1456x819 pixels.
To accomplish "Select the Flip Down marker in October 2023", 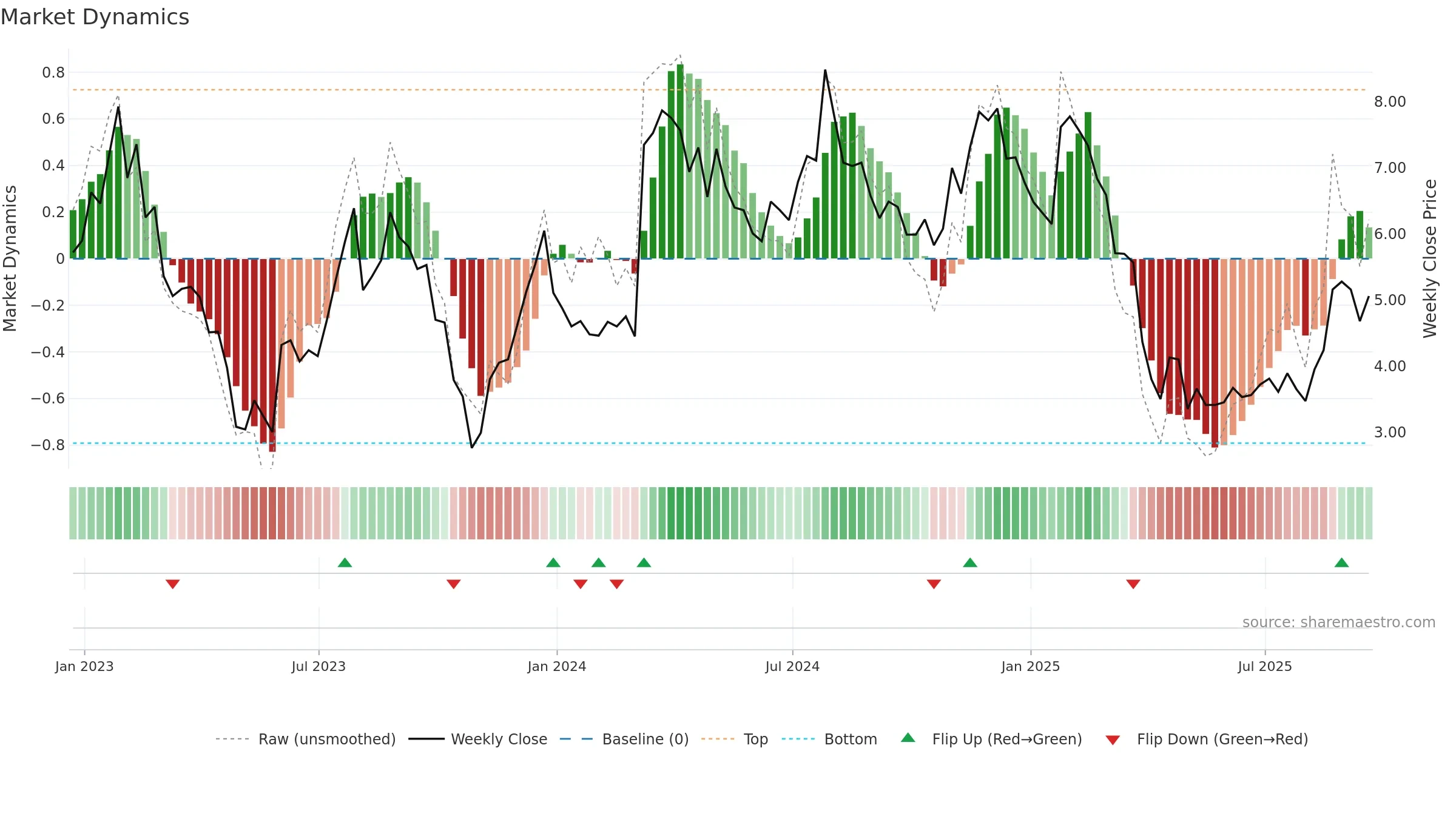I will tap(453, 584).
